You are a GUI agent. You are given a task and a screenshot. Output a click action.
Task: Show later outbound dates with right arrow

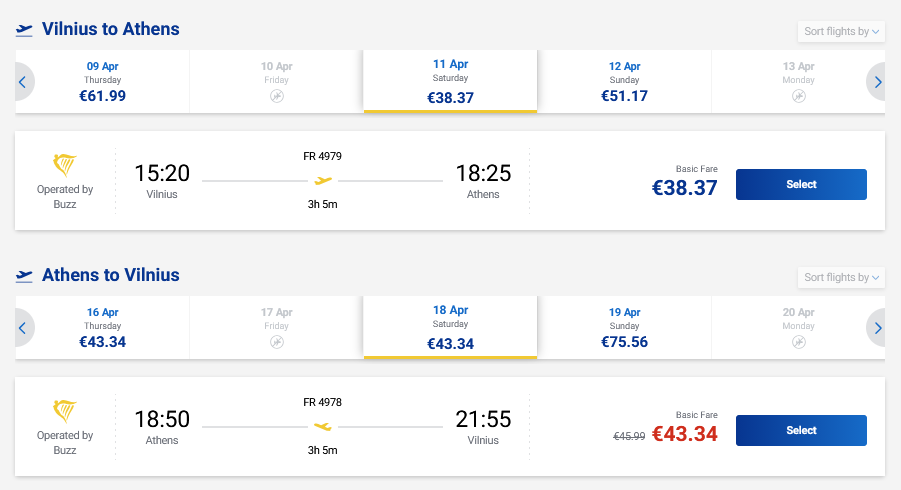point(878,82)
